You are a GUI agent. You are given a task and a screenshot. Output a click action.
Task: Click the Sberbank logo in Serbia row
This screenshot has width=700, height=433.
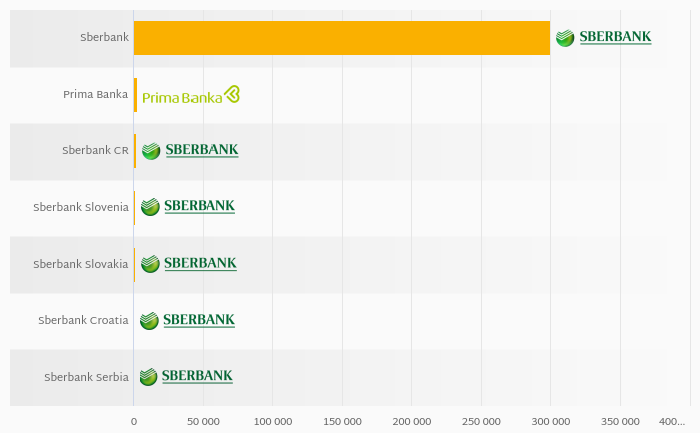click(186, 376)
